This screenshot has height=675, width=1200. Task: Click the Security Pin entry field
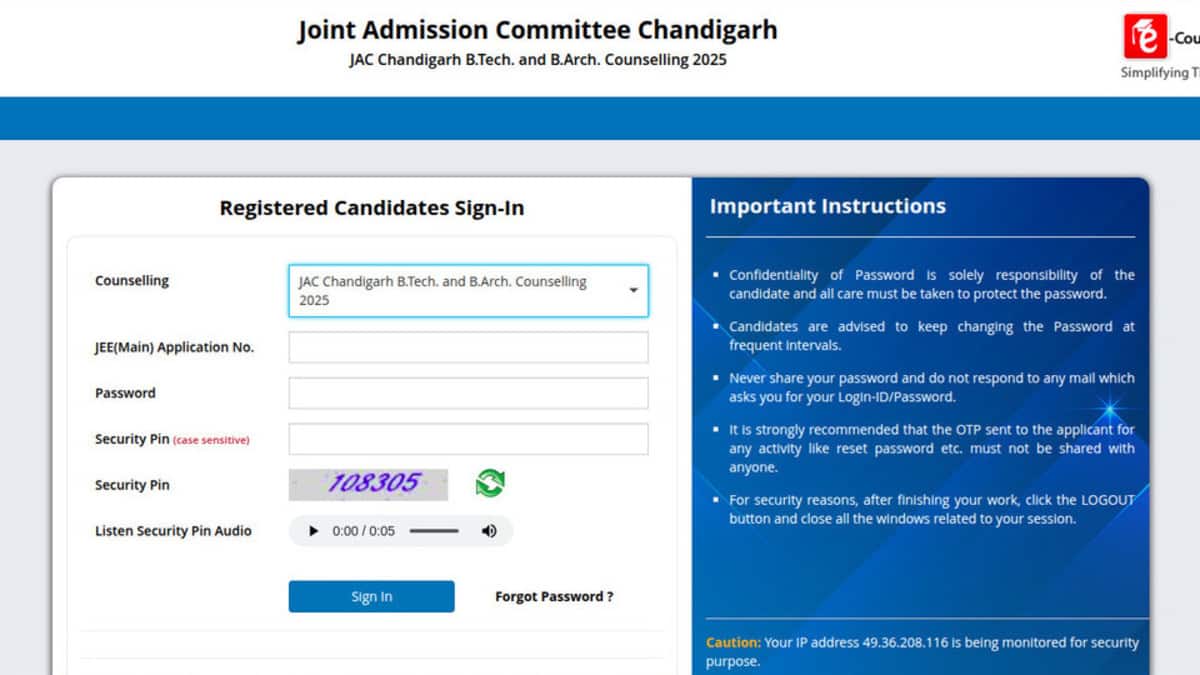(468, 438)
